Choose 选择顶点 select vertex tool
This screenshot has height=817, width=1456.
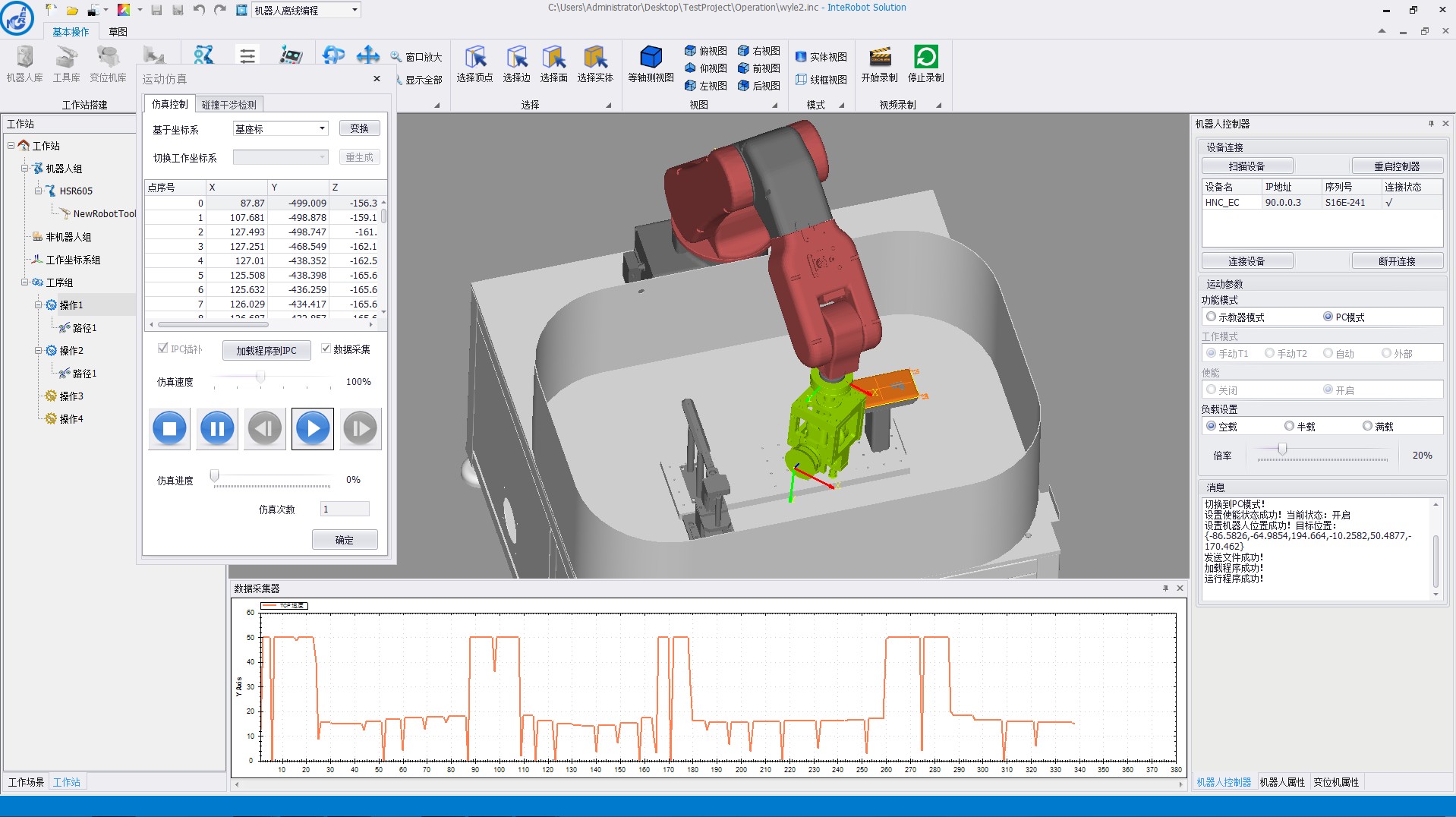pyautogui.click(x=474, y=65)
